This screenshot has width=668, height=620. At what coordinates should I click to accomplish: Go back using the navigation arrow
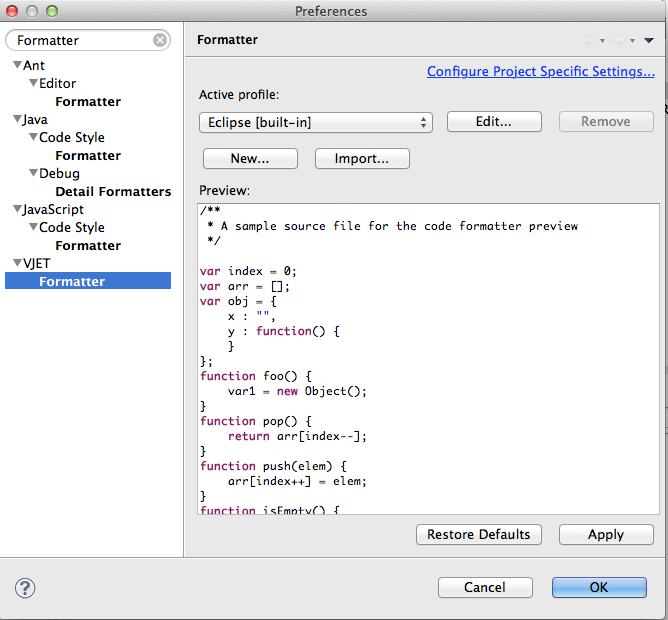pyautogui.click(x=588, y=40)
